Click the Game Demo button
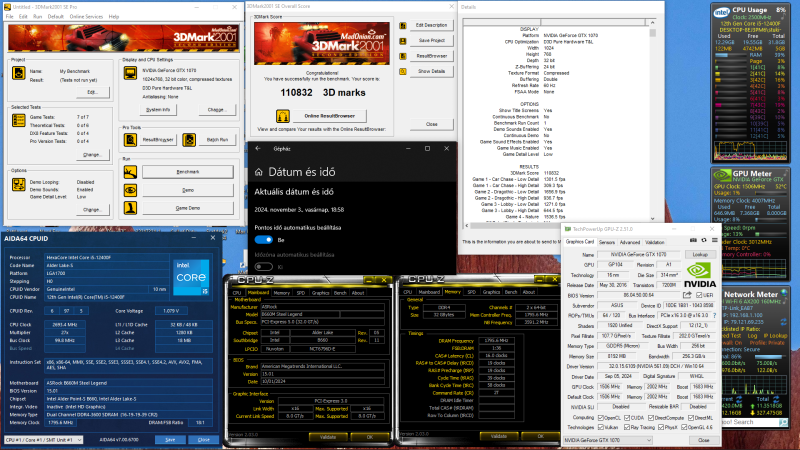Image resolution: width=800 pixels, height=450 pixels. (188, 208)
